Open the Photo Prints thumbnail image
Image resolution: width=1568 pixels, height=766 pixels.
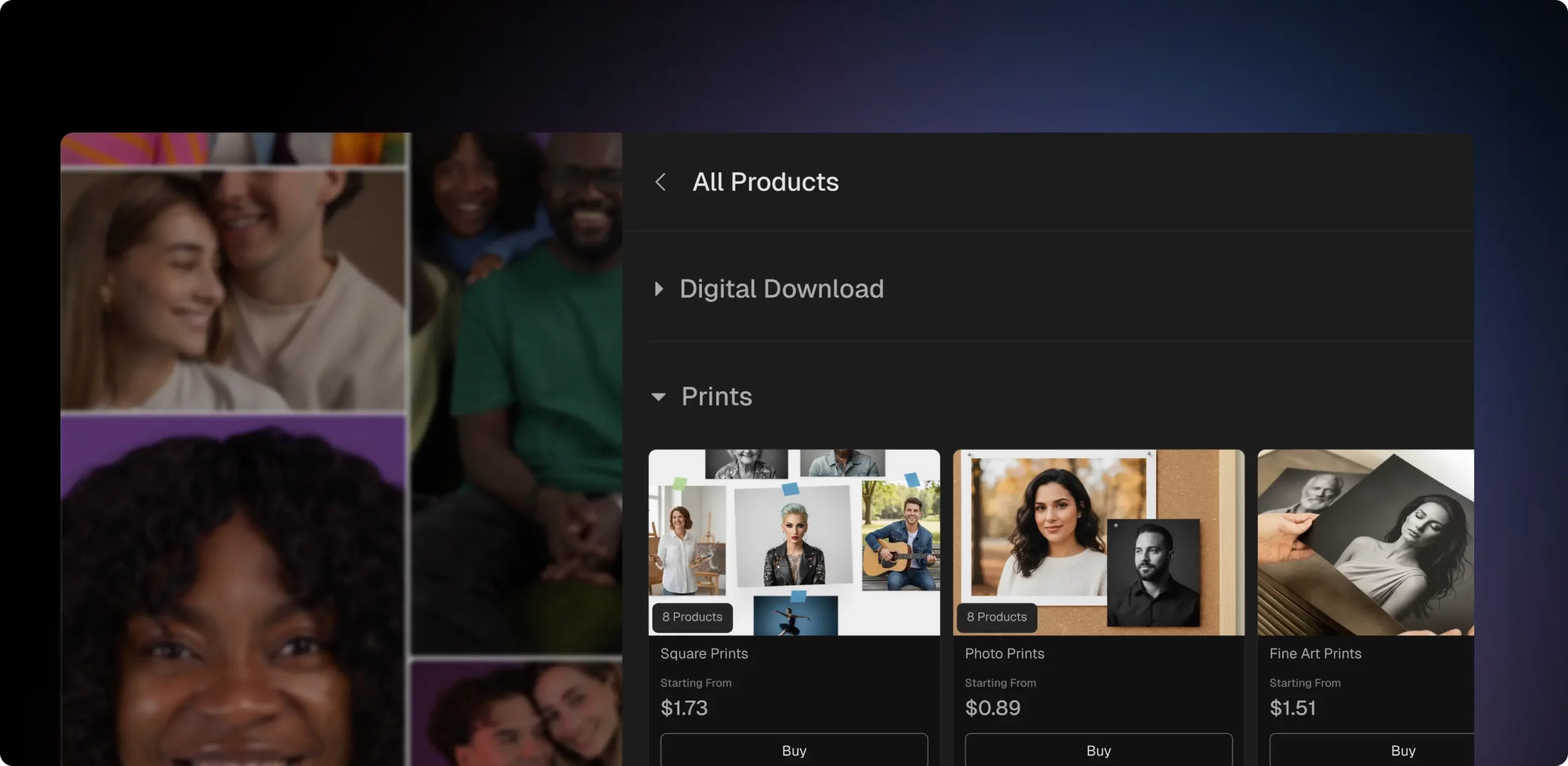[x=1098, y=543]
